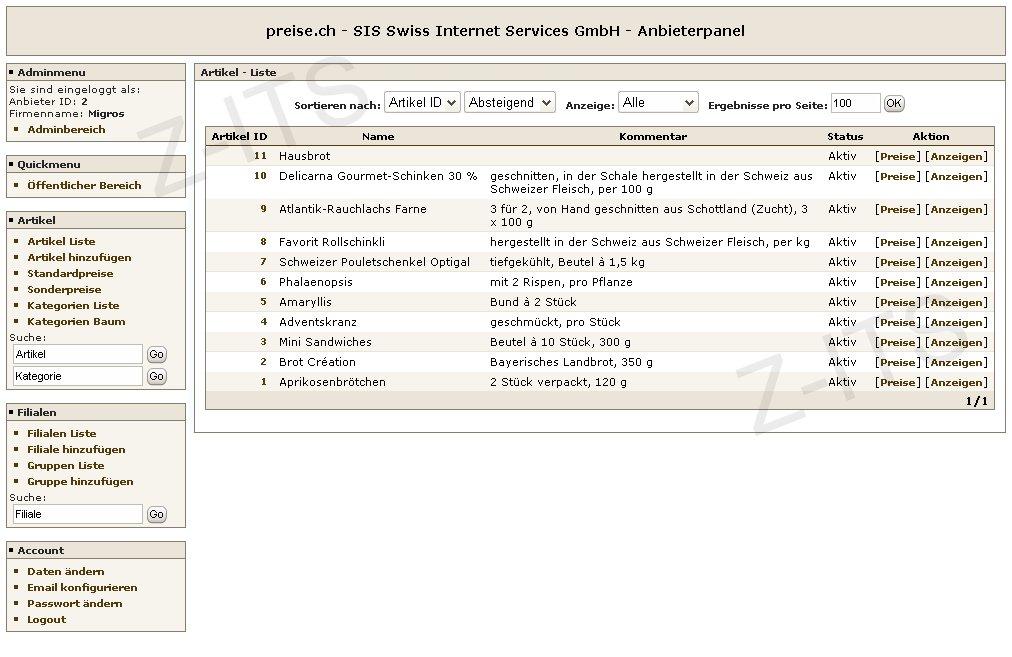Open Preise for Favorit Rollschinkli

(x=898, y=242)
